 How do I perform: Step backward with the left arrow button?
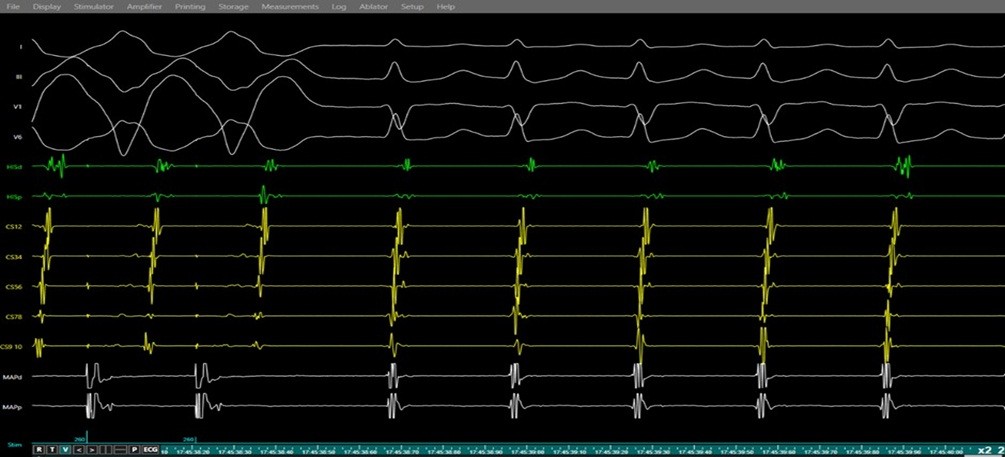pos(79,450)
